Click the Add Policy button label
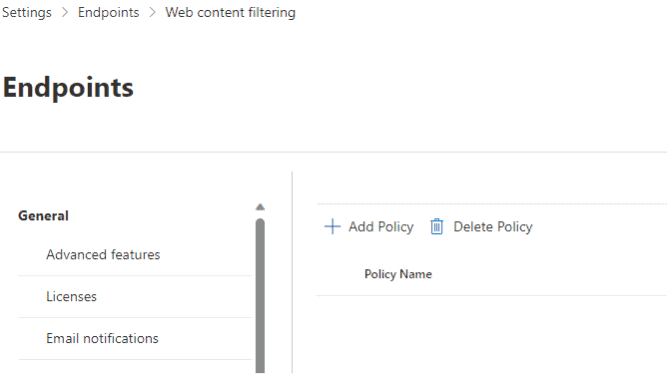The width and height of the screenshot is (669, 375). pos(381,227)
